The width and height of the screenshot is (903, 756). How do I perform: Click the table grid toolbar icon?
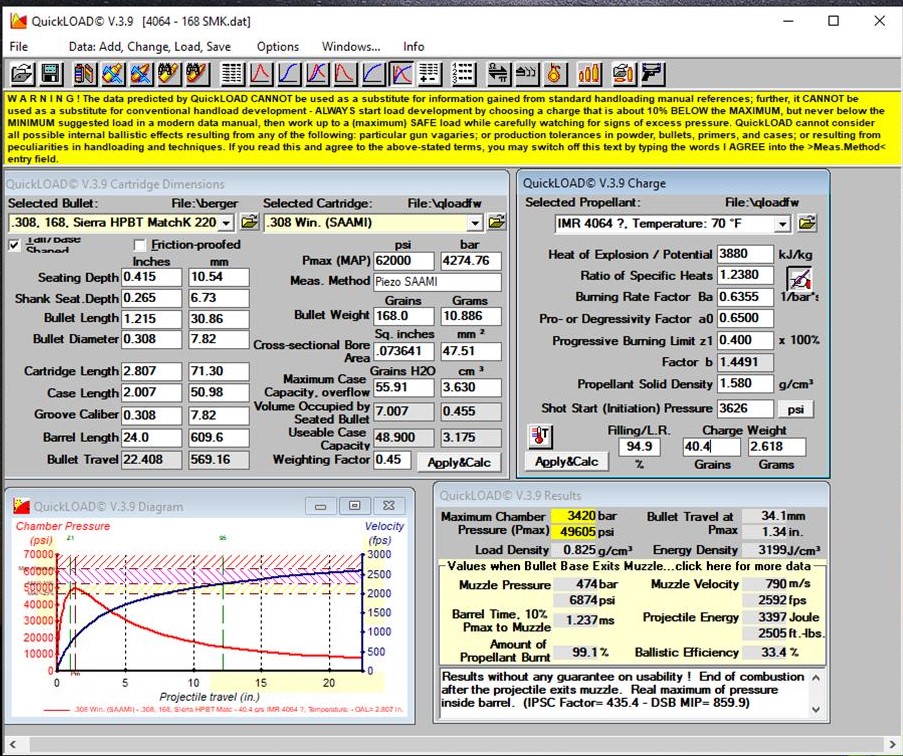(232, 74)
